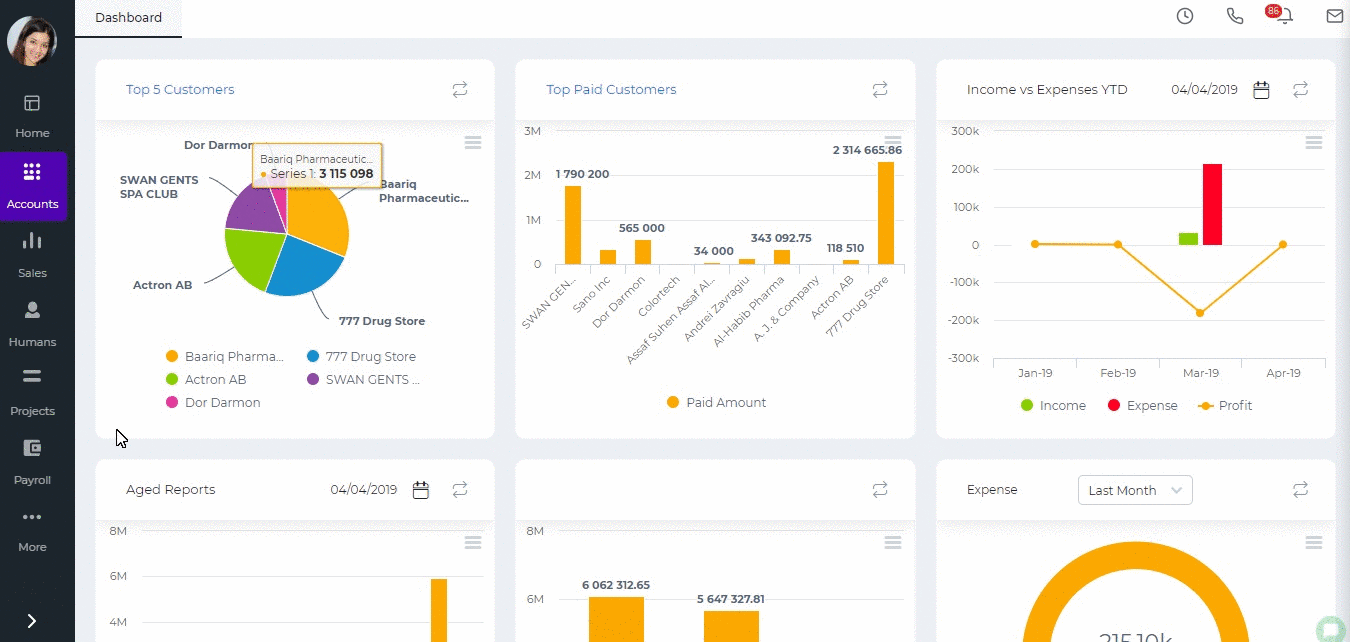Click the red Mar-19 expense bar
Image resolution: width=1350 pixels, height=642 pixels.
[1212, 204]
